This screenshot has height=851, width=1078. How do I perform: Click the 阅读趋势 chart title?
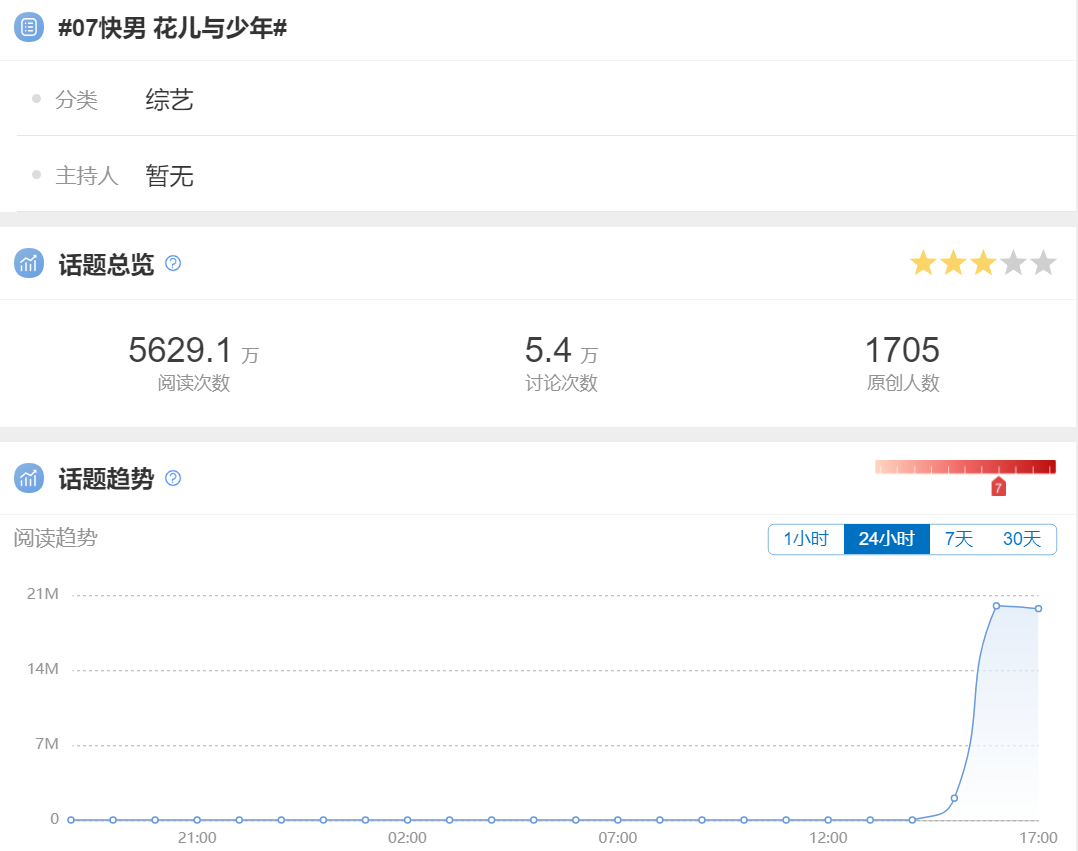coord(56,538)
